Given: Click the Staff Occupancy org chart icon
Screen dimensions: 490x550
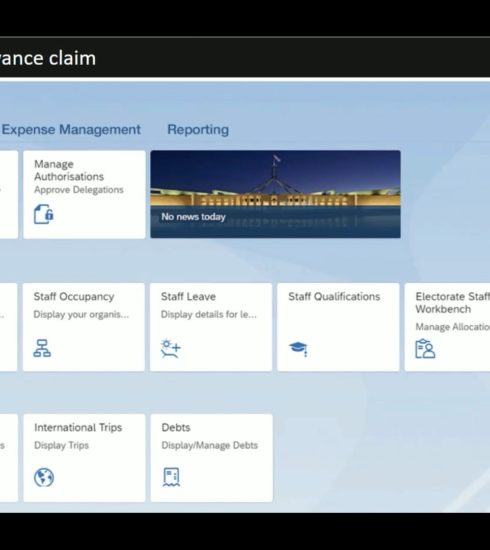Looking at the screenshot, I should click(42, 348).
